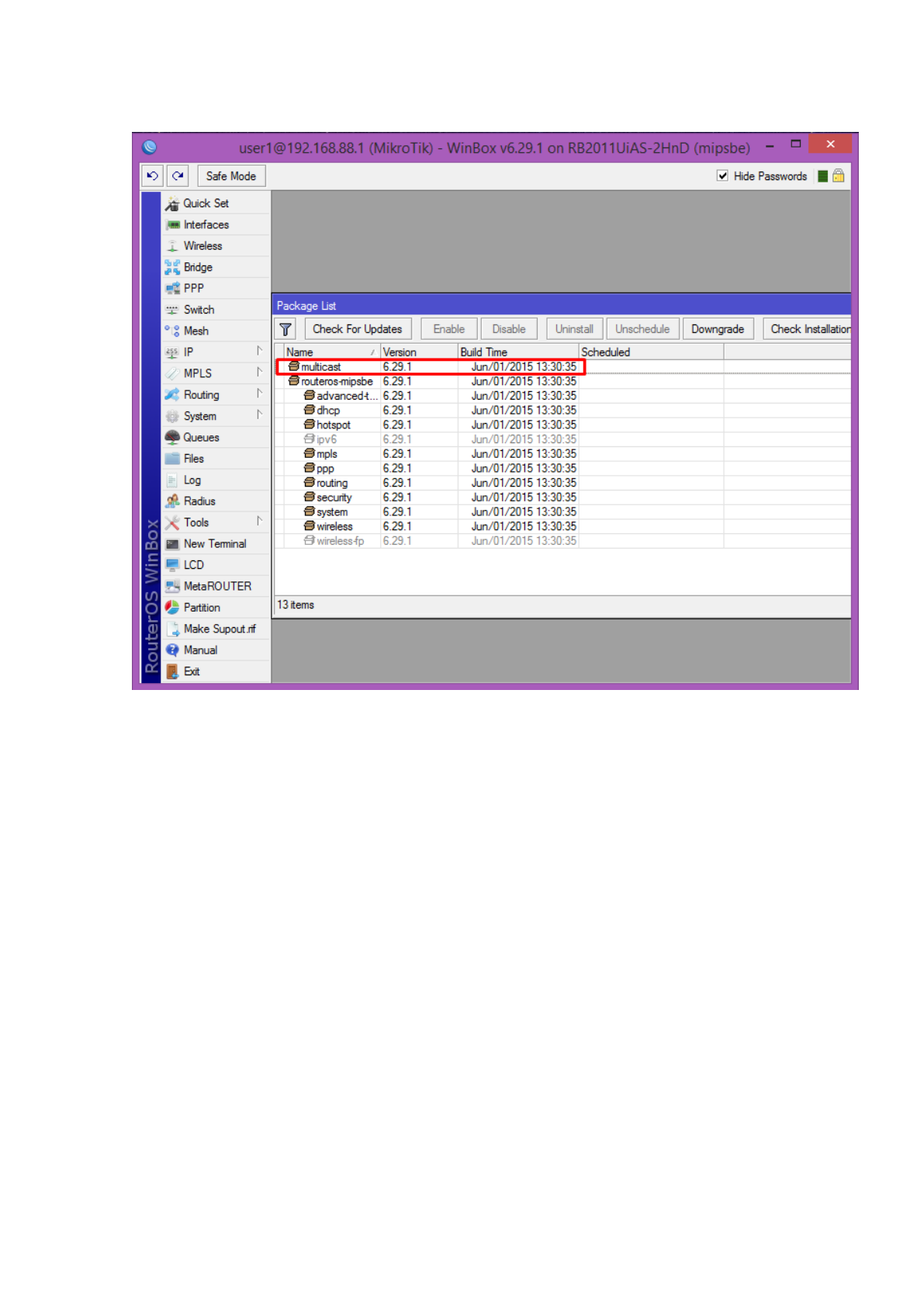Open the Switch icon in sidebar
Viewport: 924px width, 1307px height.
pyautogui.click(x=172, y=310)
